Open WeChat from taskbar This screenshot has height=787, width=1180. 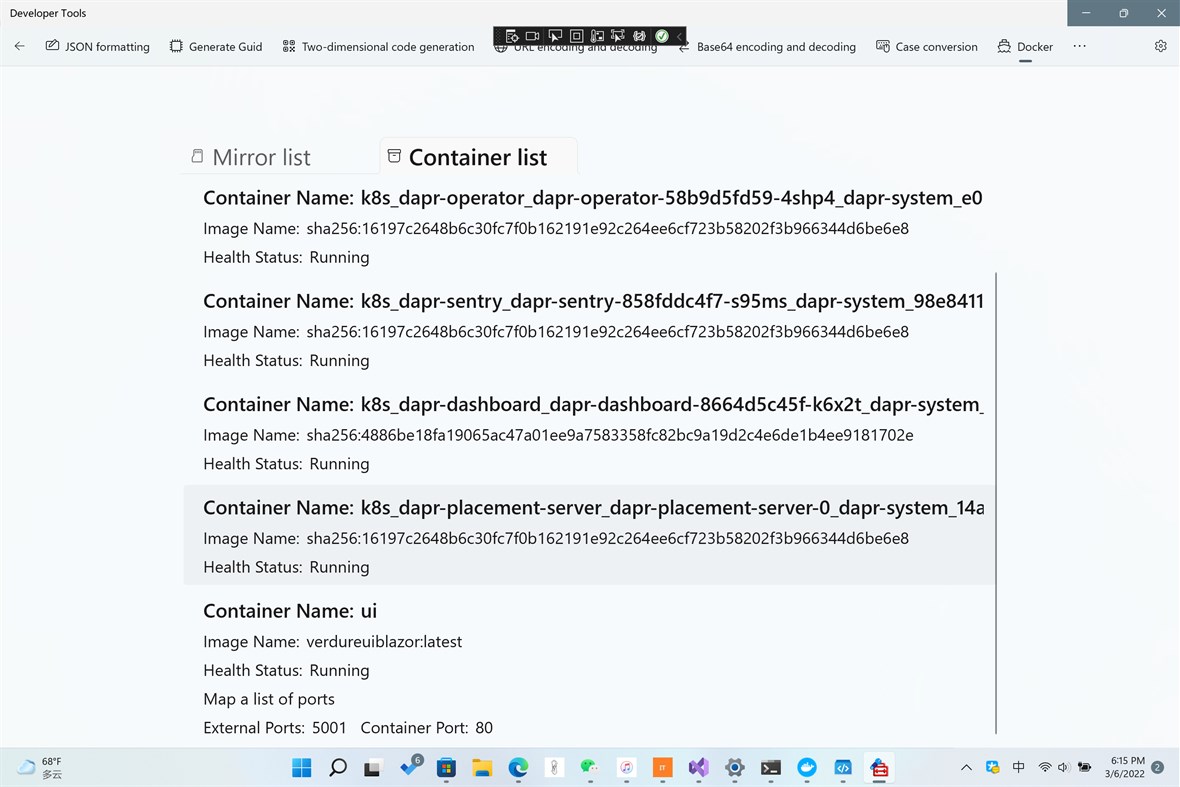[x=590, y=767]
